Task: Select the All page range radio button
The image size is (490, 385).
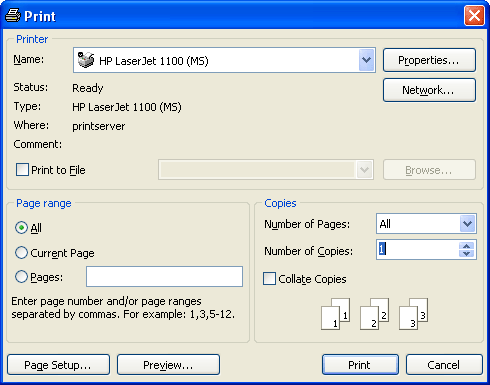Action: click(21, 228)
